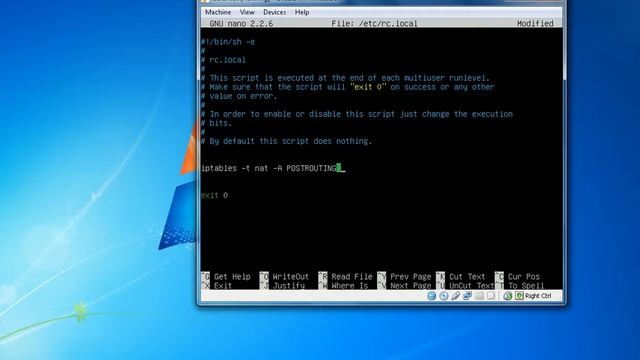Click the 'File: /etc/rc.local' header text
Screen dimensions: 640x360
click(x=374, y=24)
